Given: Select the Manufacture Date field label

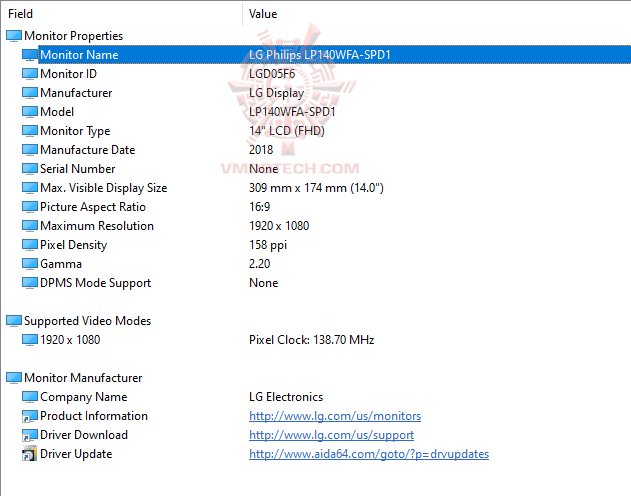Looking at the screenshot, I should [x=88, y=150].
